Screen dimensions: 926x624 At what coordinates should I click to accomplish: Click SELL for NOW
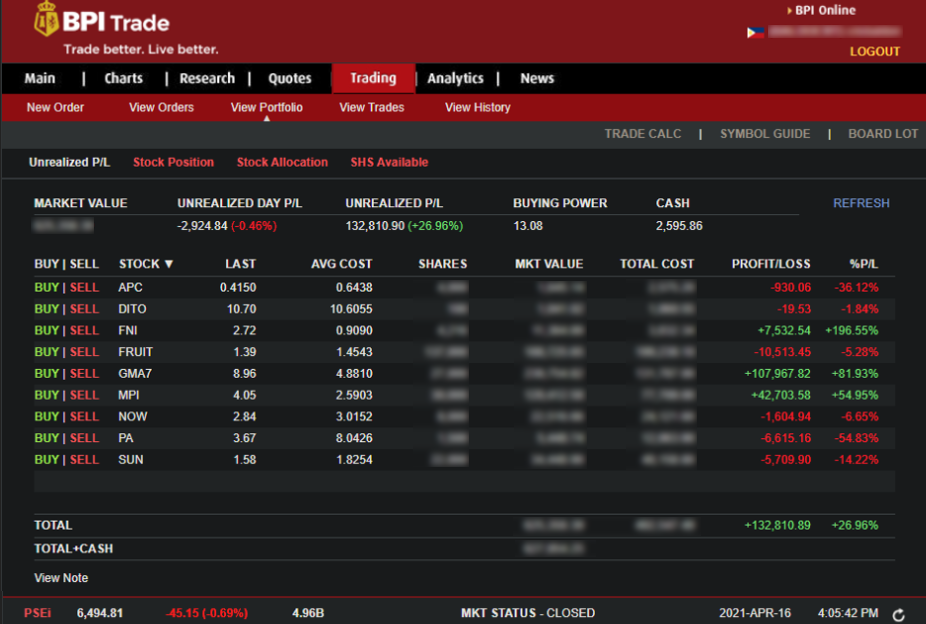click(84, 417)
